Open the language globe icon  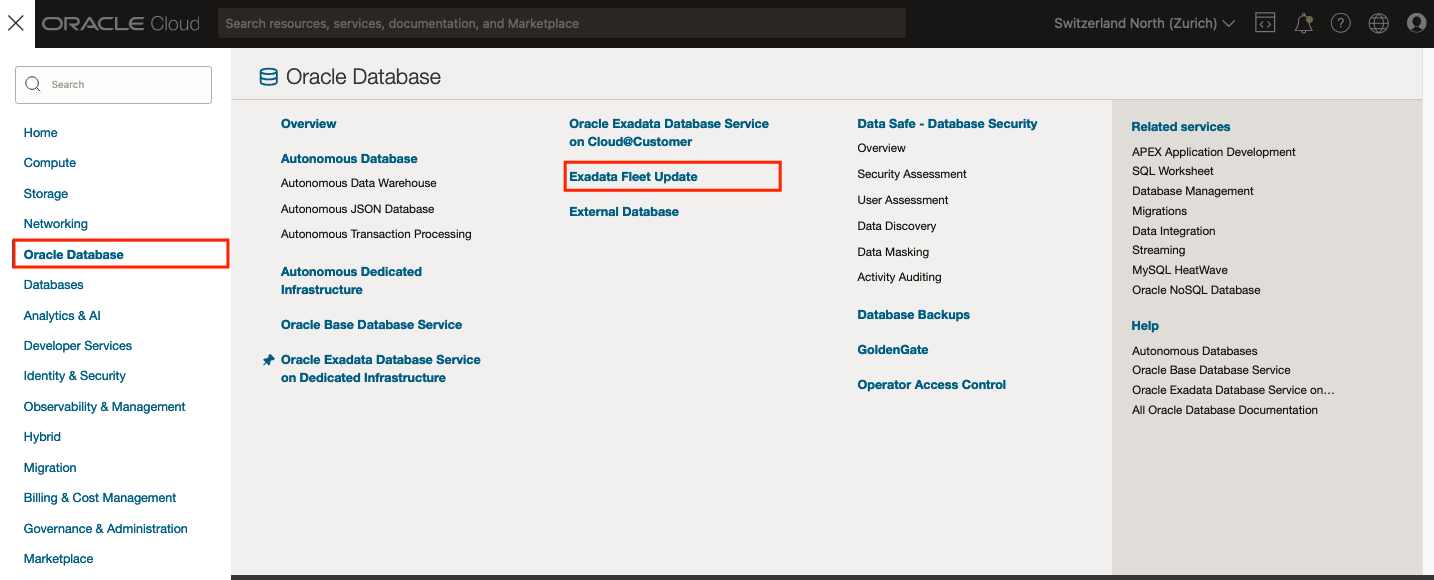click(x=1378, y=22)
